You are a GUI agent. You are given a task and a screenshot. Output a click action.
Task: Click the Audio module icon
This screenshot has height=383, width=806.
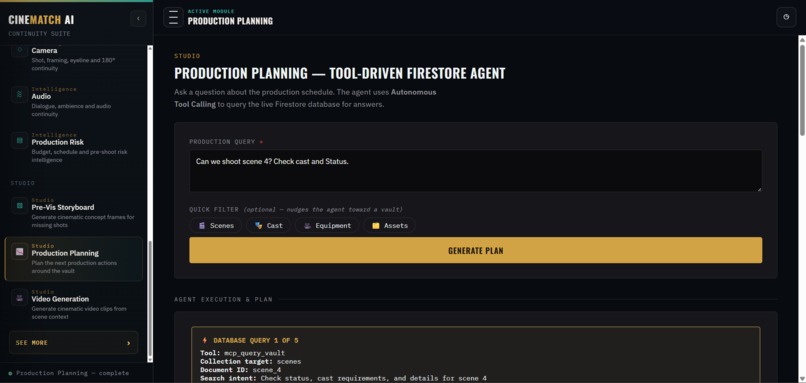pyautogui.click(x=20, y=95)
